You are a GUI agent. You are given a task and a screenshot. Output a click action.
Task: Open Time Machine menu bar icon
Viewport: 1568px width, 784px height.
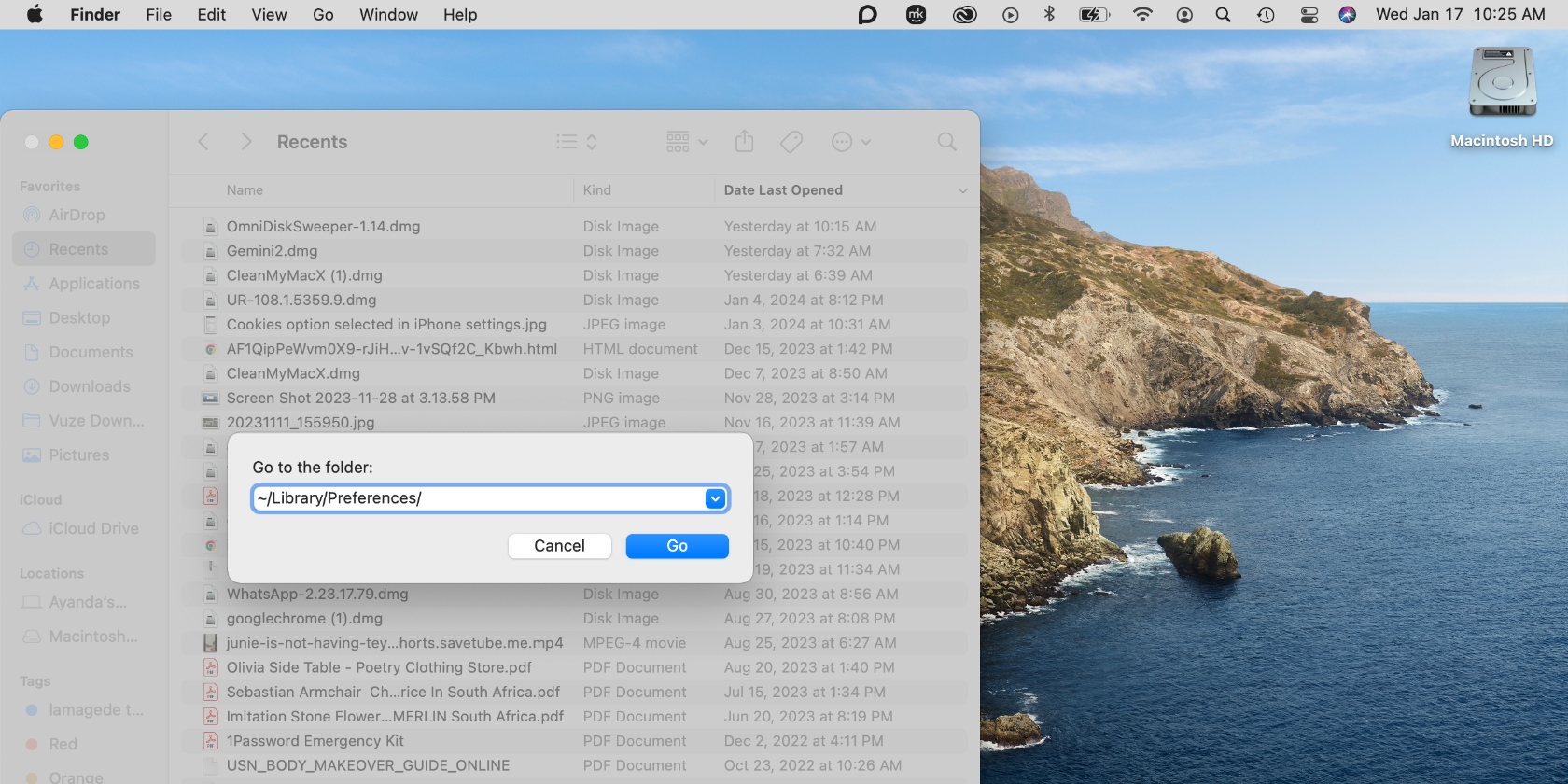coord(1266,14)
